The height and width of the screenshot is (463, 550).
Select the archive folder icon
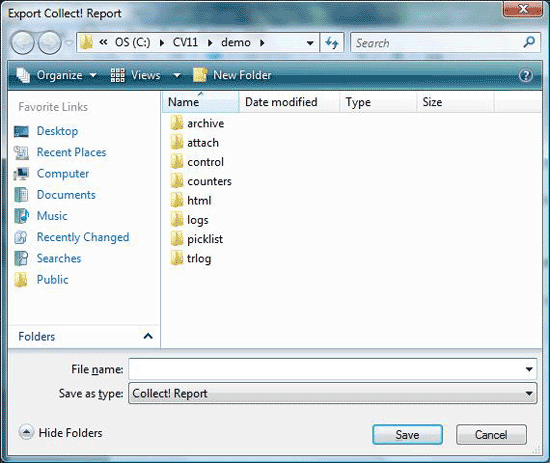point(177,123)
